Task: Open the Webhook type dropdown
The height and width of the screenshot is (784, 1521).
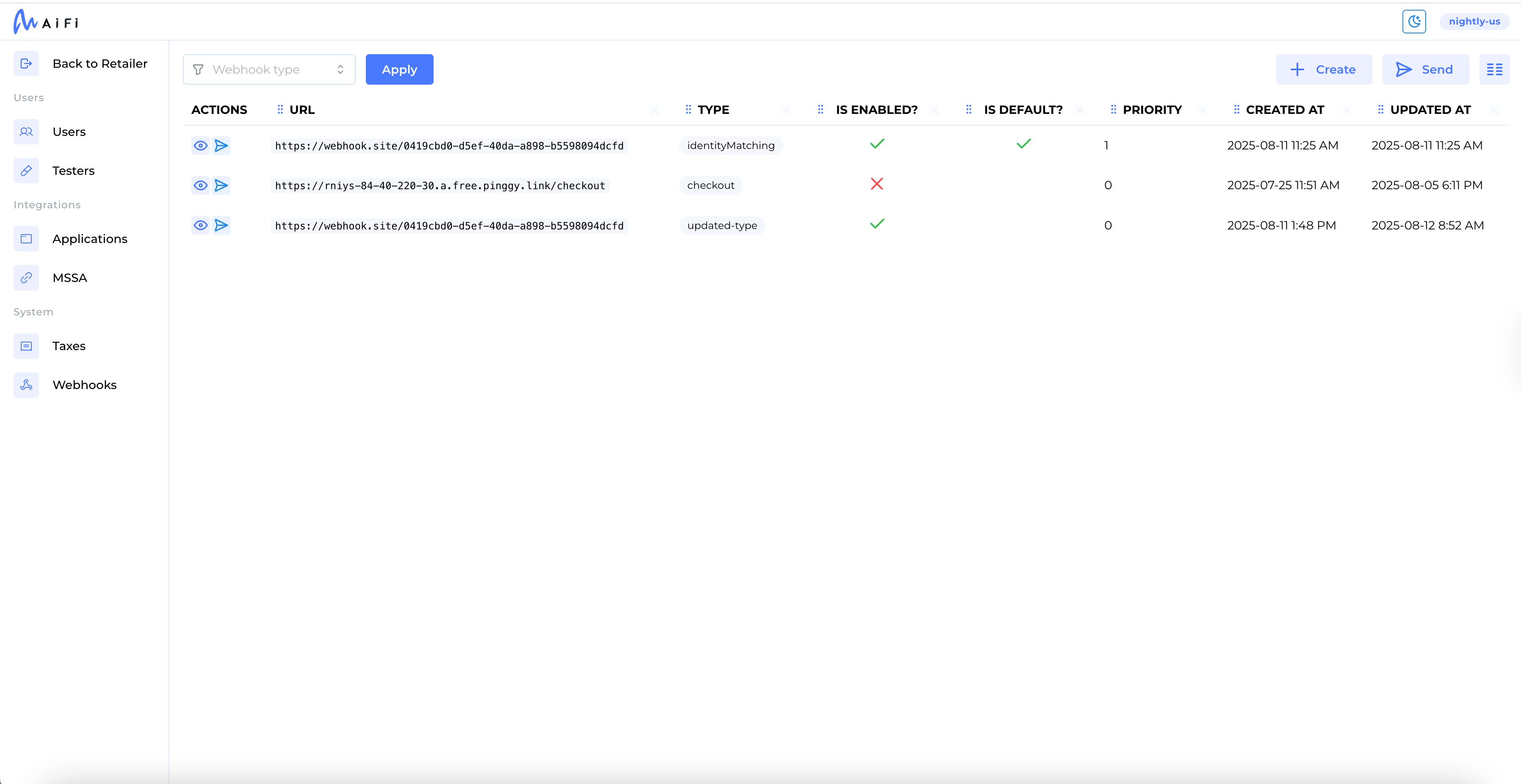Action: coord(269,69)
